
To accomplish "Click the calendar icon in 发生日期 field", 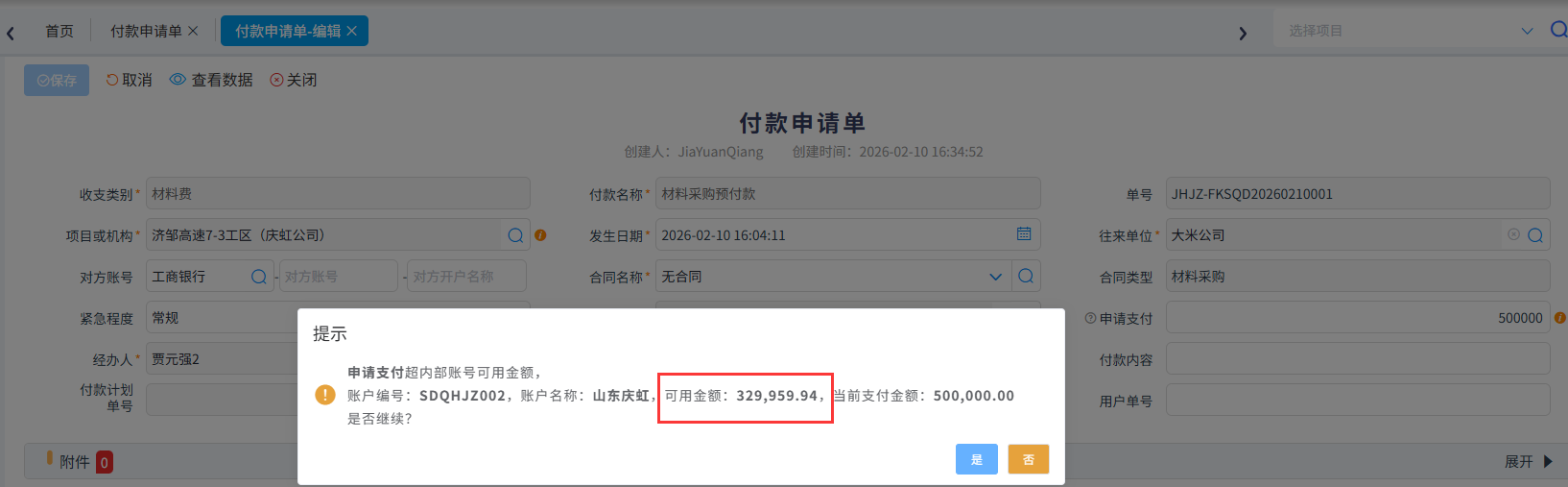I will (x=1024, y=234).
